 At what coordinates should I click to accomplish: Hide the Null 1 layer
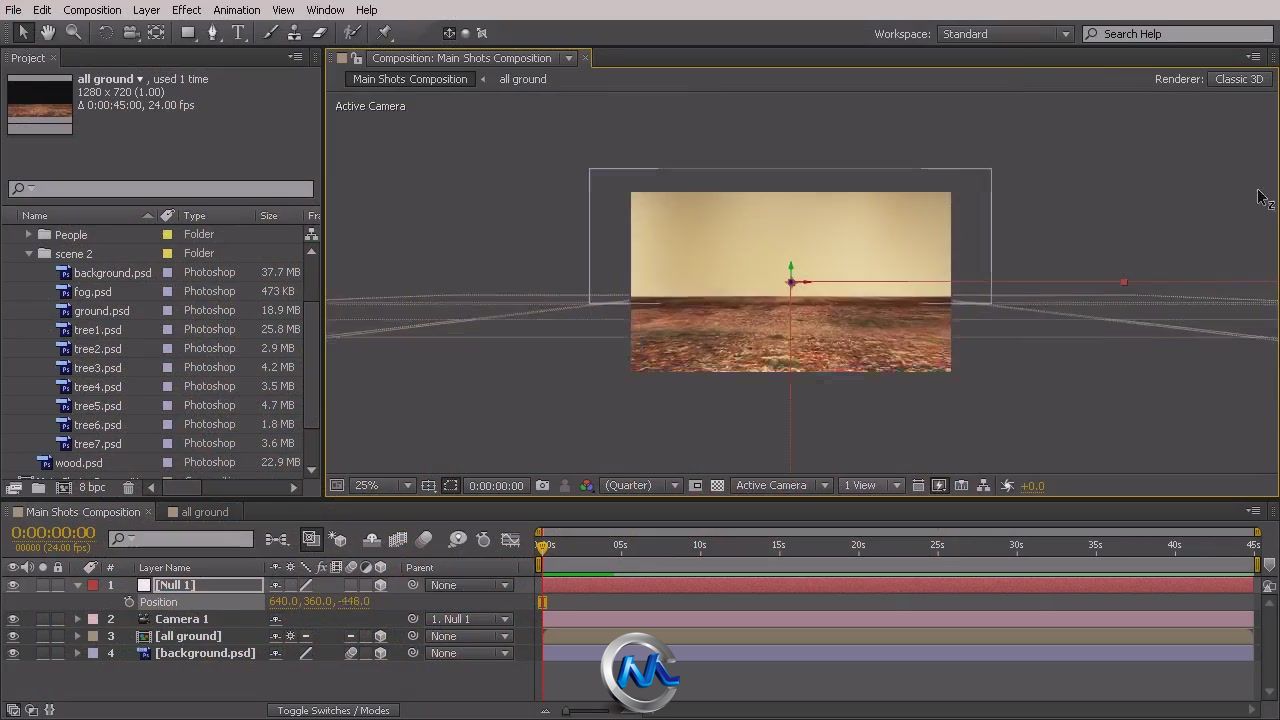(13, 585)
